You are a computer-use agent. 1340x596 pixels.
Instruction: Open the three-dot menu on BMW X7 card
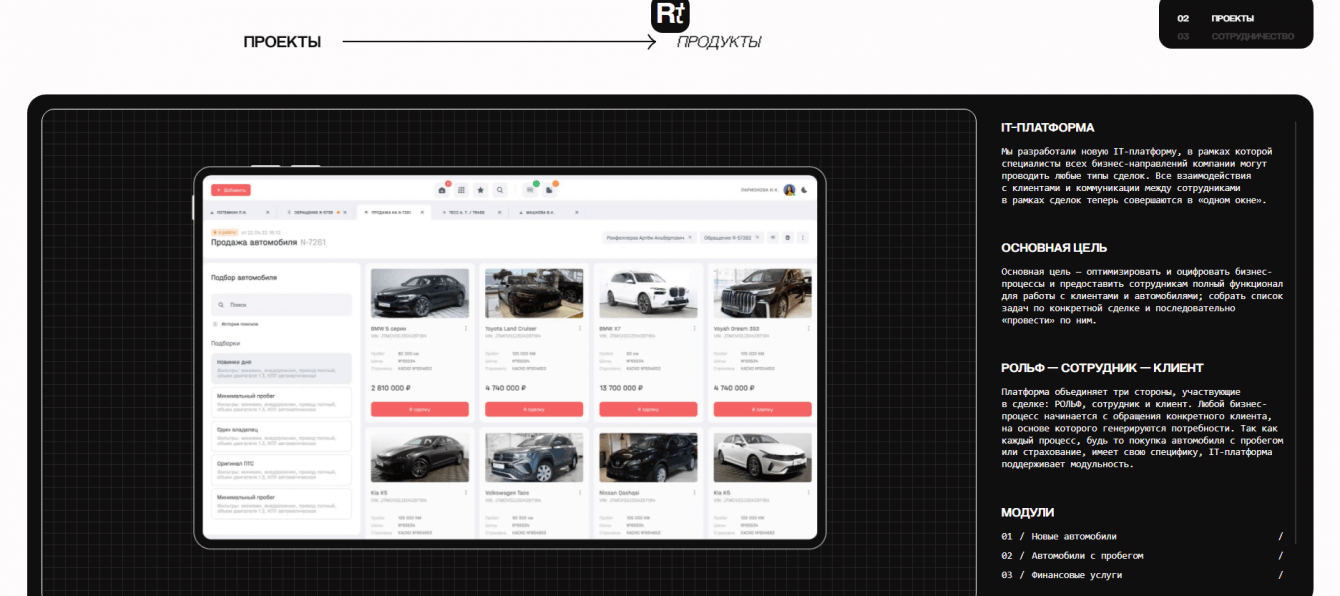coord(695,328)
